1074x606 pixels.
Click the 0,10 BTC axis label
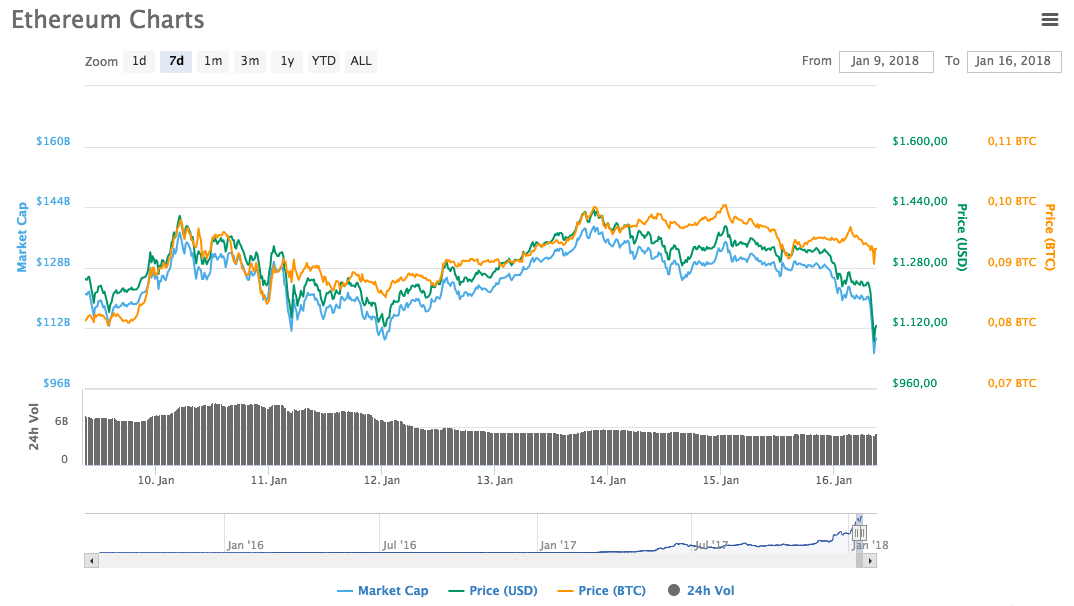(x=1012, y=201)
